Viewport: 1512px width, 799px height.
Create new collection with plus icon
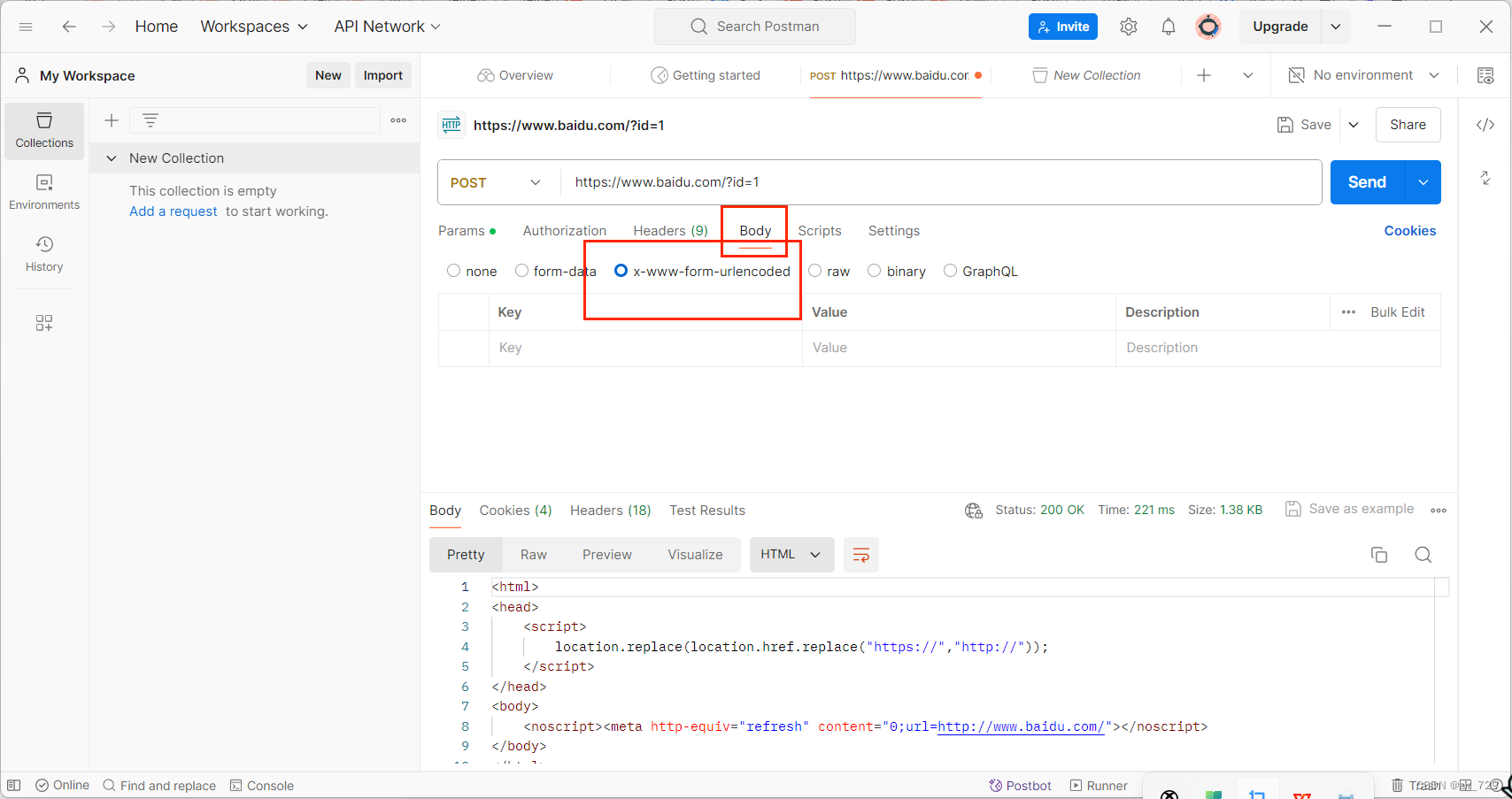click(x=112, y=120)
